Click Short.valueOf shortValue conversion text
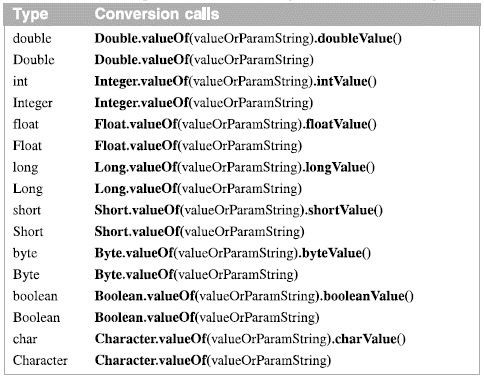Screen dimensions: 484x378 pyautogui.click(x=239, y=211)
